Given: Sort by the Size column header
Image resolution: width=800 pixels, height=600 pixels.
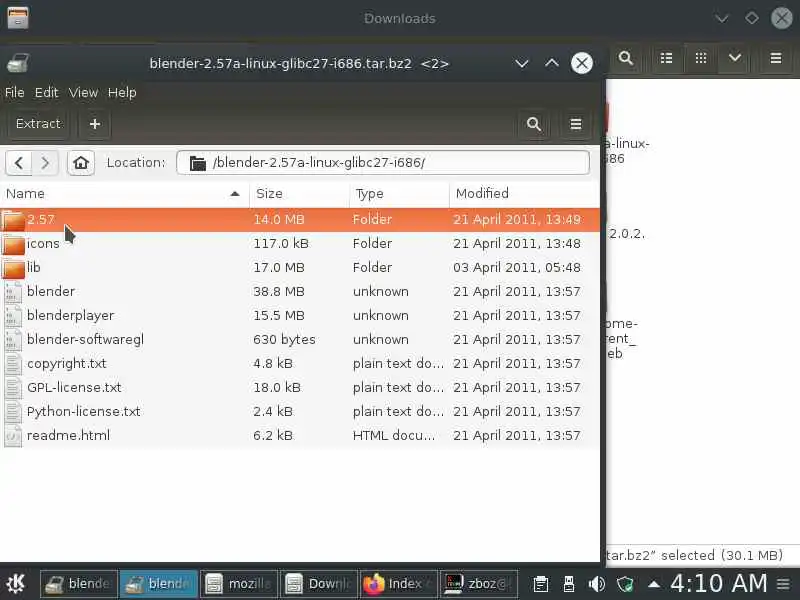Looking at the screenshot, I should [299, 193].
